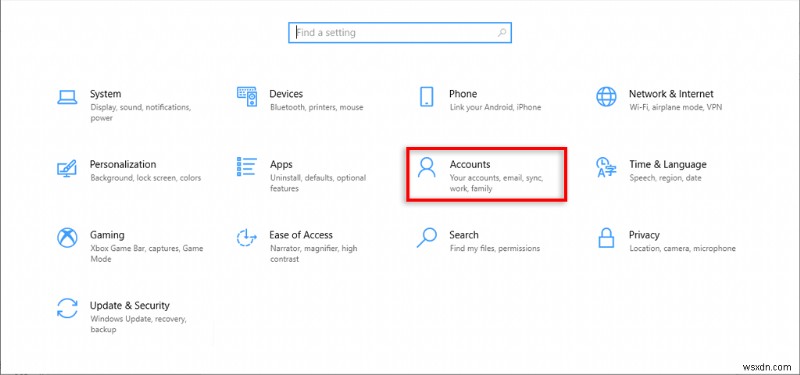Open the Phone settings heading
800x375 pixels.
pos(463,94)
